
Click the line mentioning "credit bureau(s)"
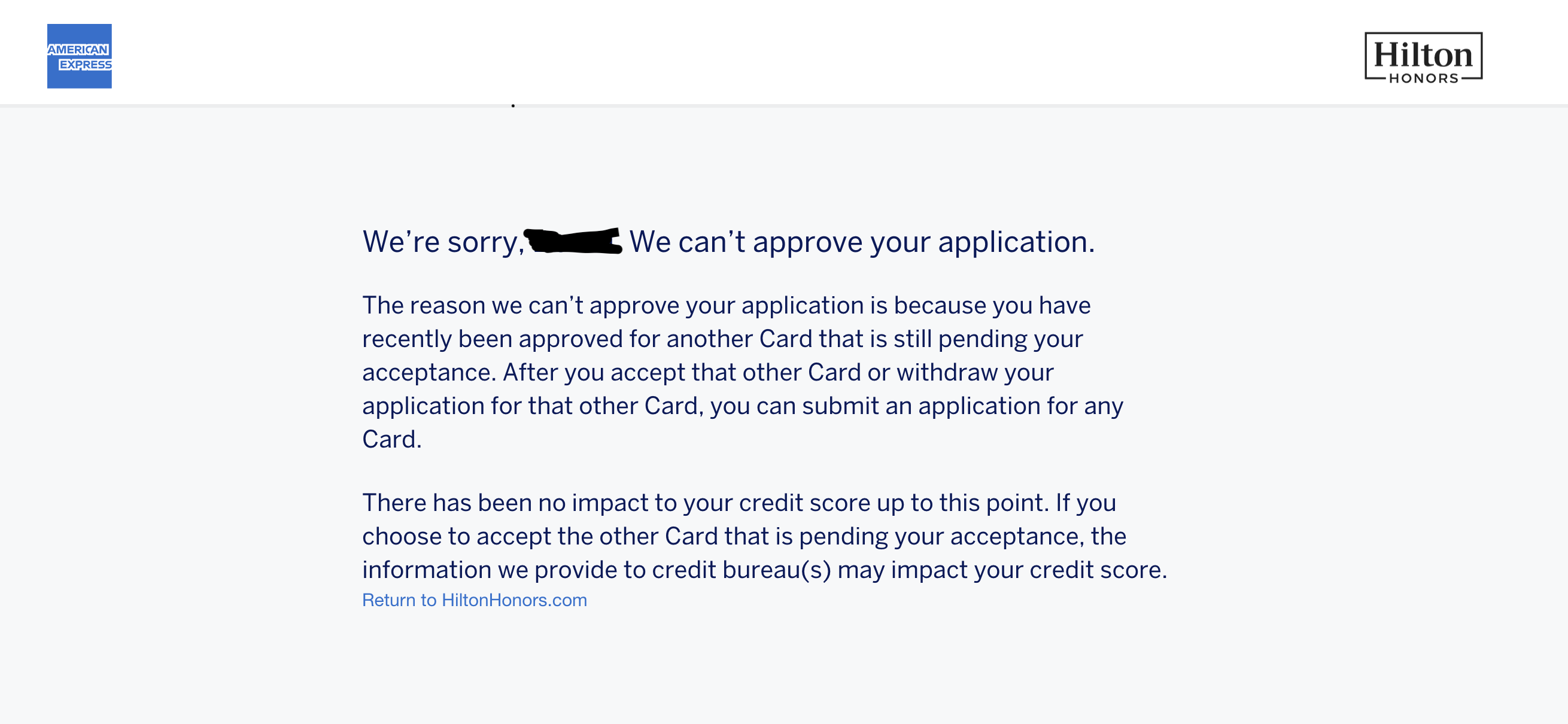click(764, 570)
